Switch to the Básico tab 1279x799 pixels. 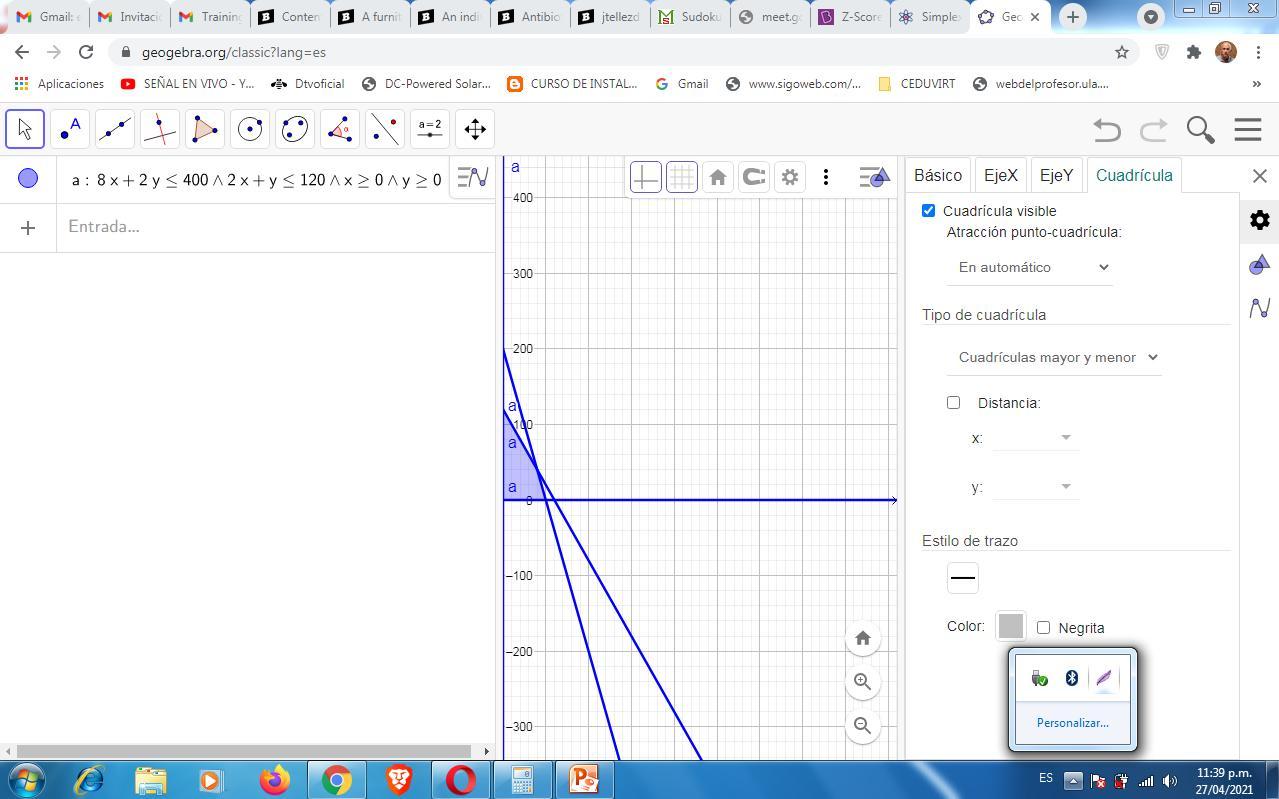click(937, 175)
